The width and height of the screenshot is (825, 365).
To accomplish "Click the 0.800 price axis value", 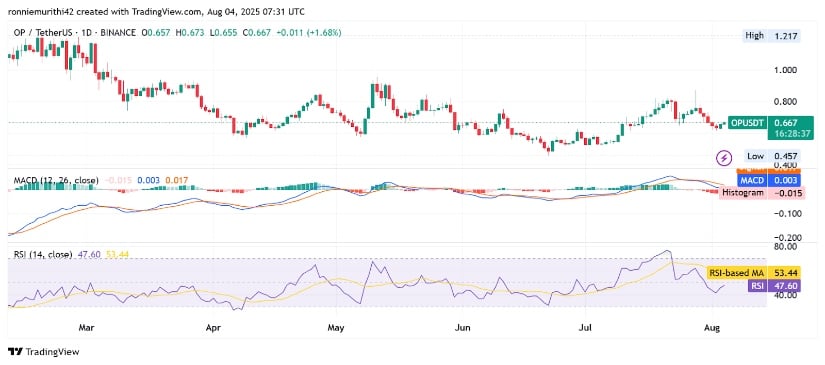I will click(786, 102).
